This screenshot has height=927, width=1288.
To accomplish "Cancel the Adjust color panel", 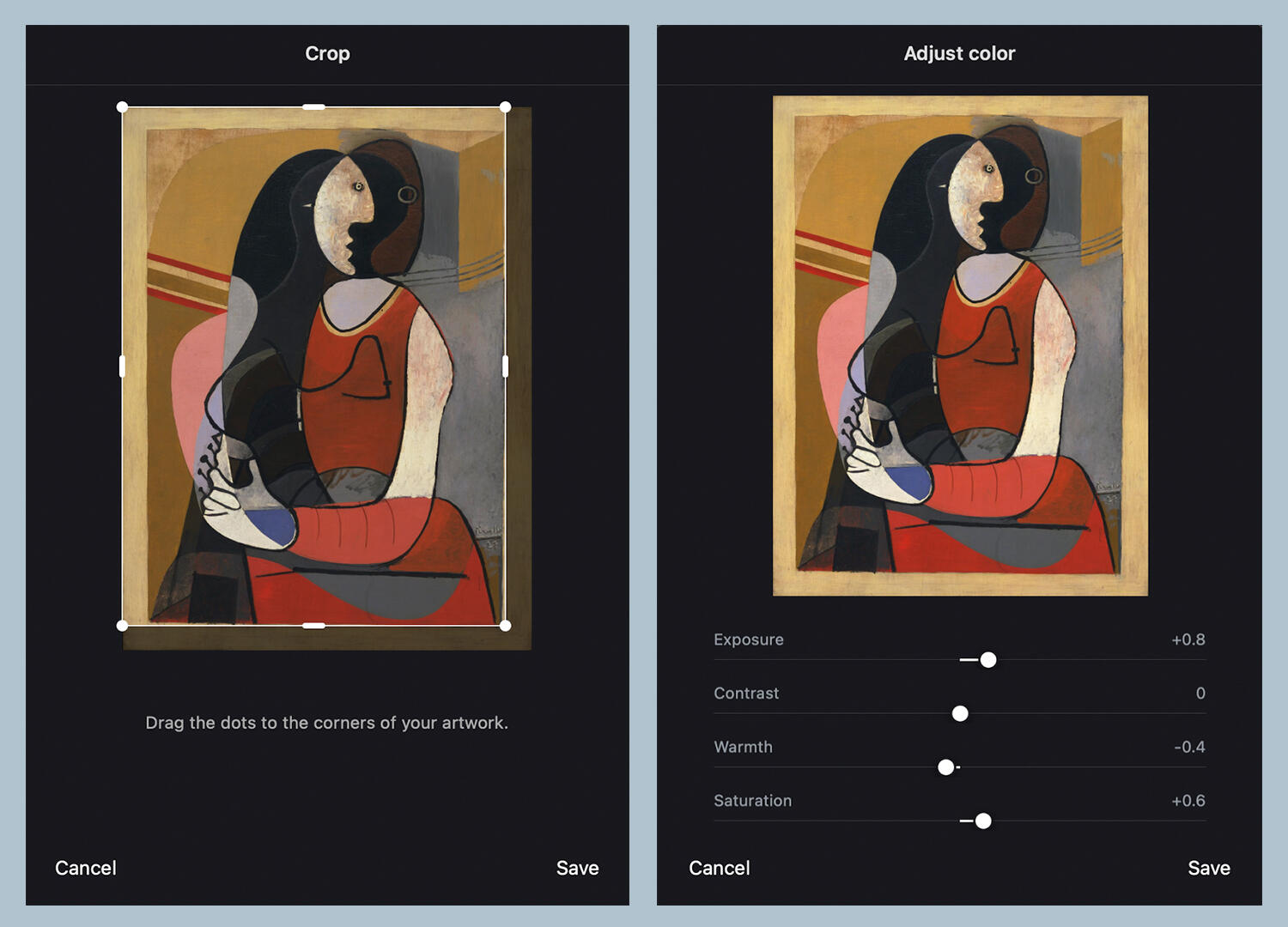I will point(720,868).
